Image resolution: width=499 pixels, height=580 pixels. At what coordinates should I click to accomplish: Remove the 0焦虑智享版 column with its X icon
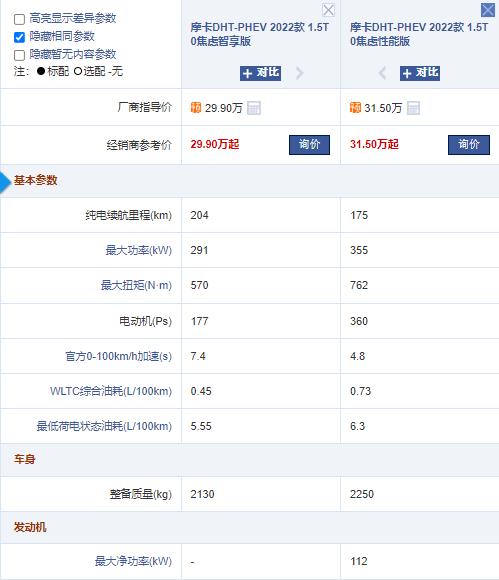click(328, 10)
